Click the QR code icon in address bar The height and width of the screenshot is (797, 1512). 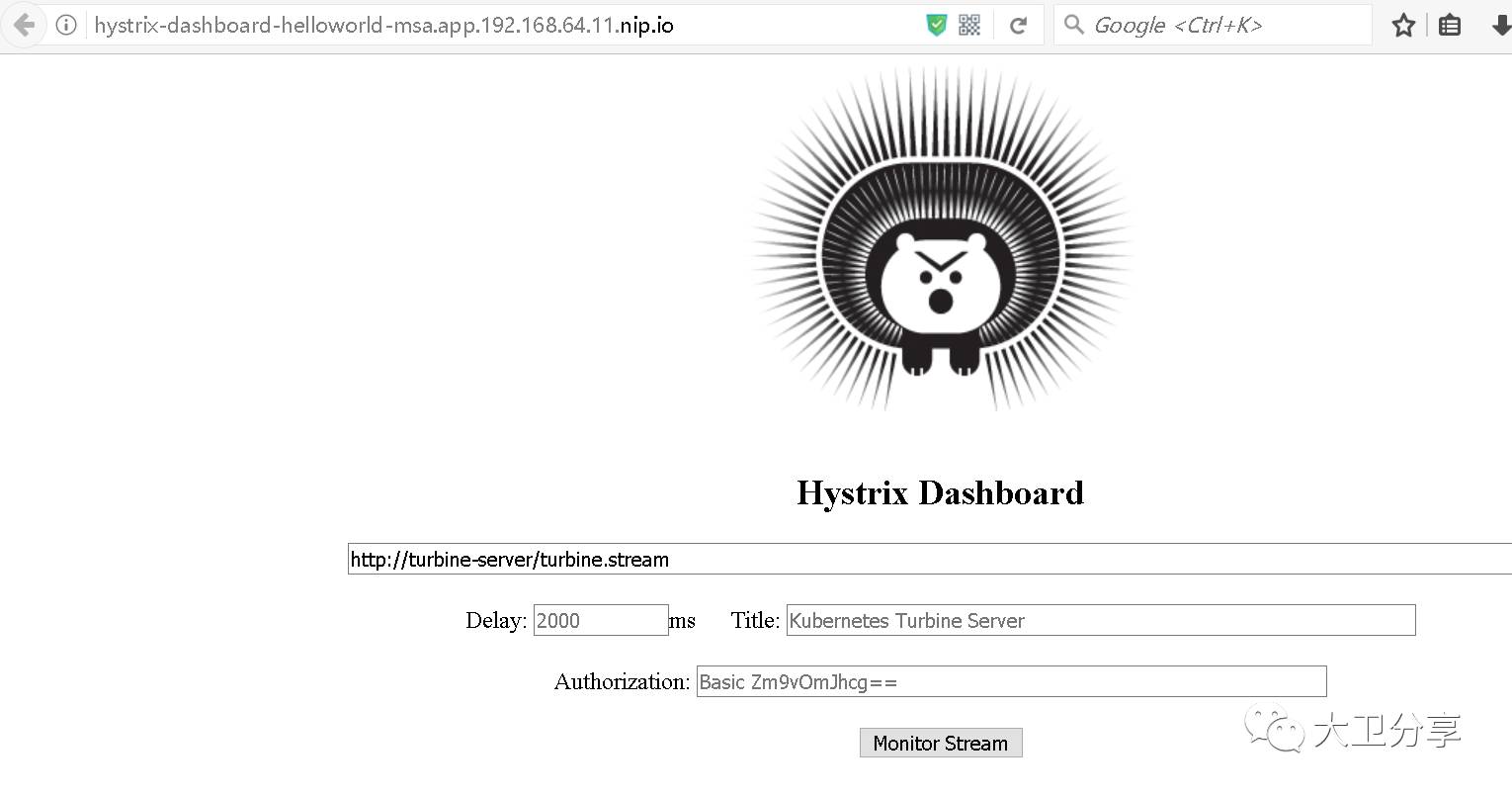969,26
